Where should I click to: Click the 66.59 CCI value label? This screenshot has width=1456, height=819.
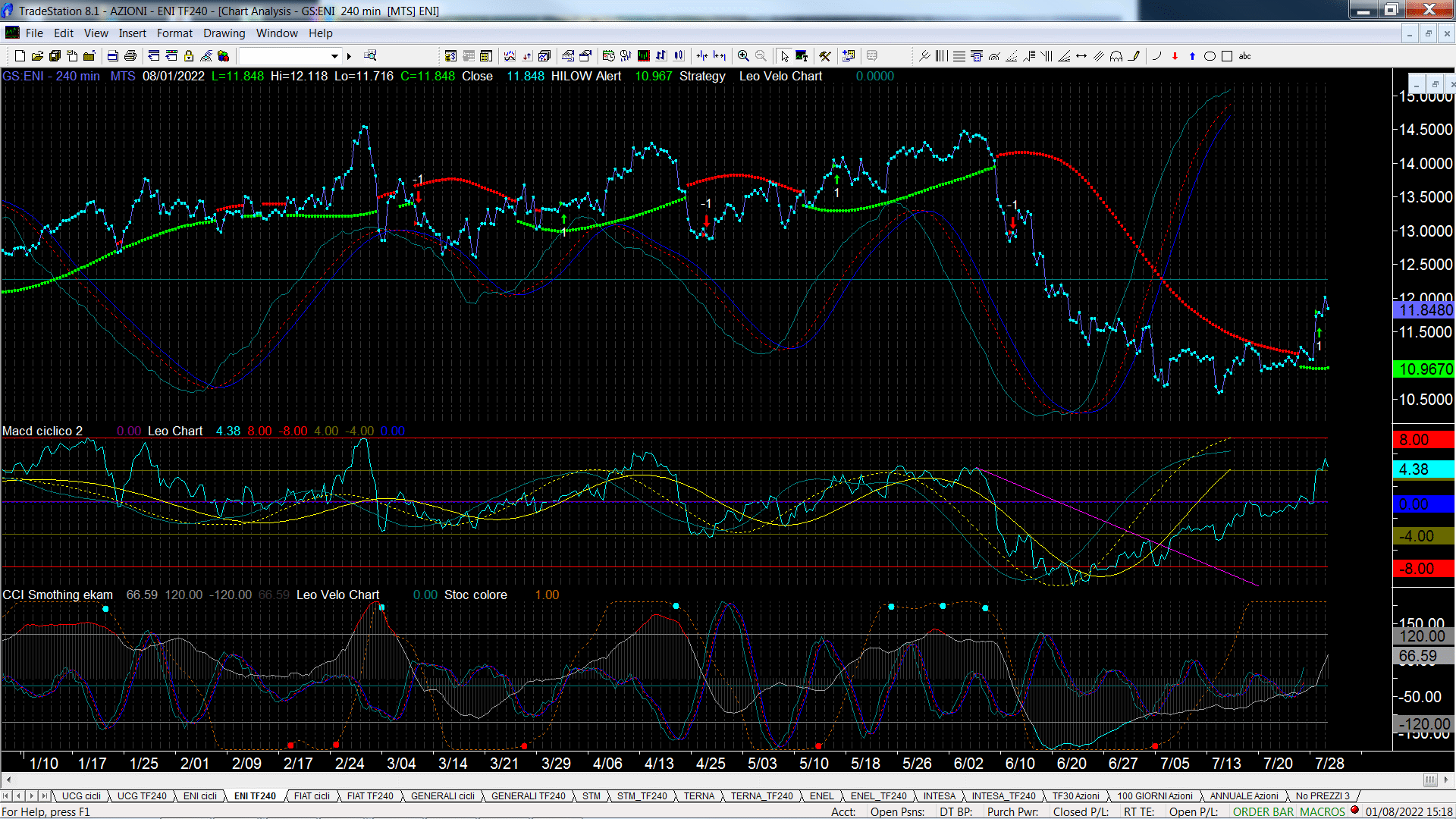pyautogui.click(x=1424, y=657)
